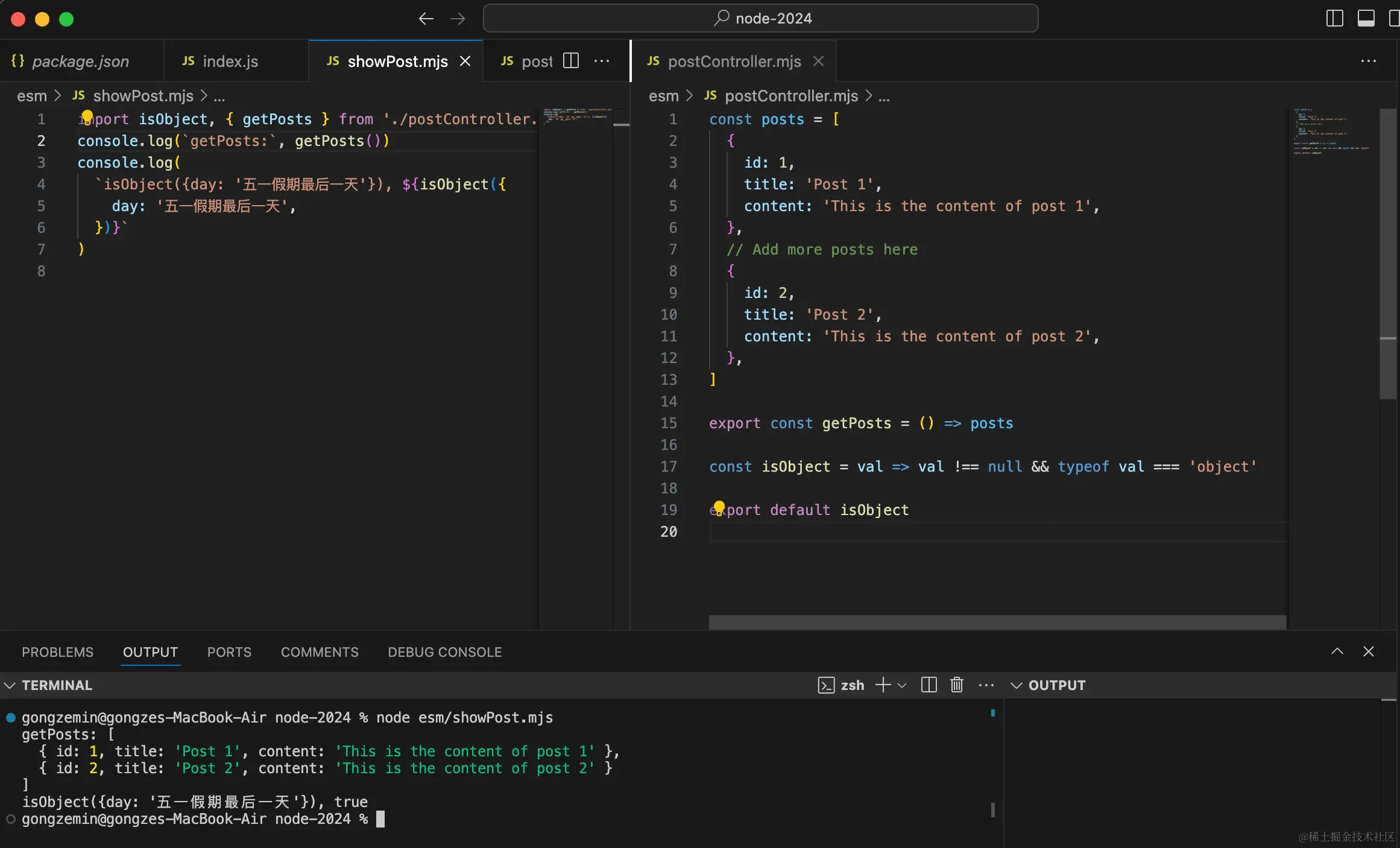
Task: Click the go forward navigation arrow
Action: 458,19
